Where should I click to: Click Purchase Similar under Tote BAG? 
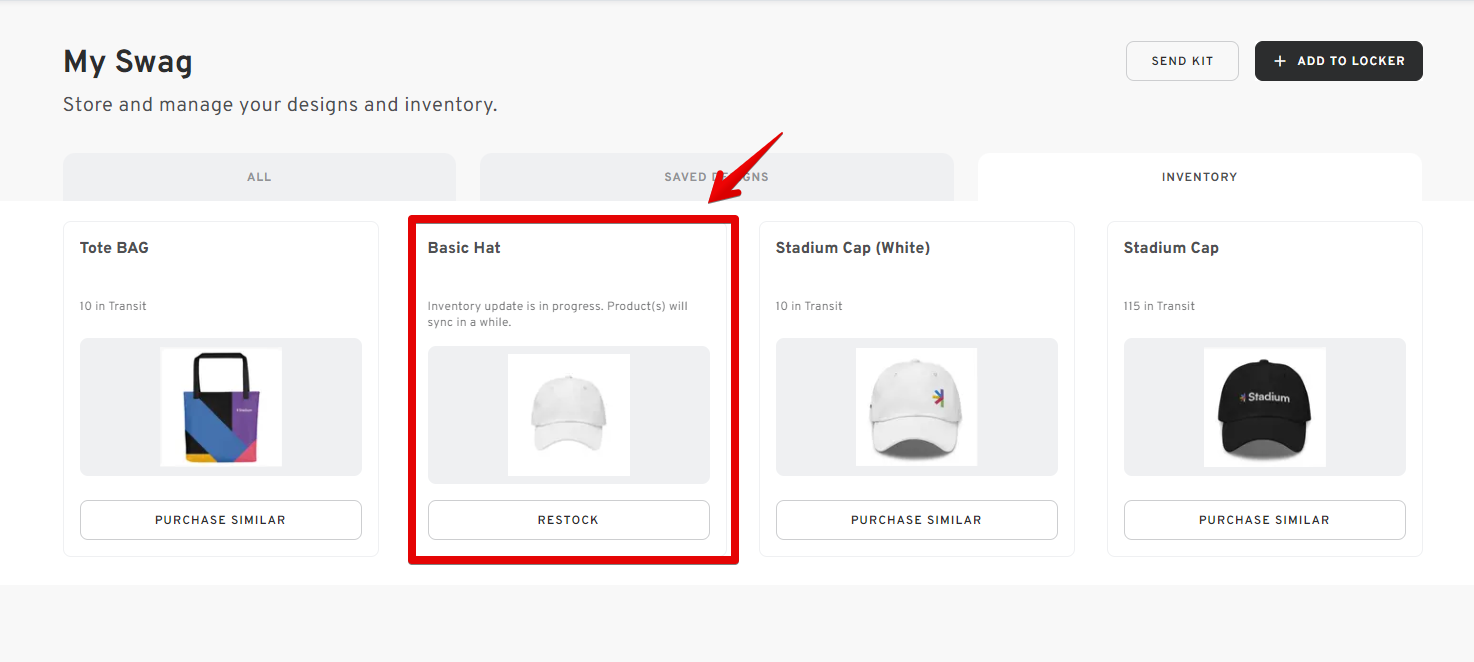tap(220, 519)
